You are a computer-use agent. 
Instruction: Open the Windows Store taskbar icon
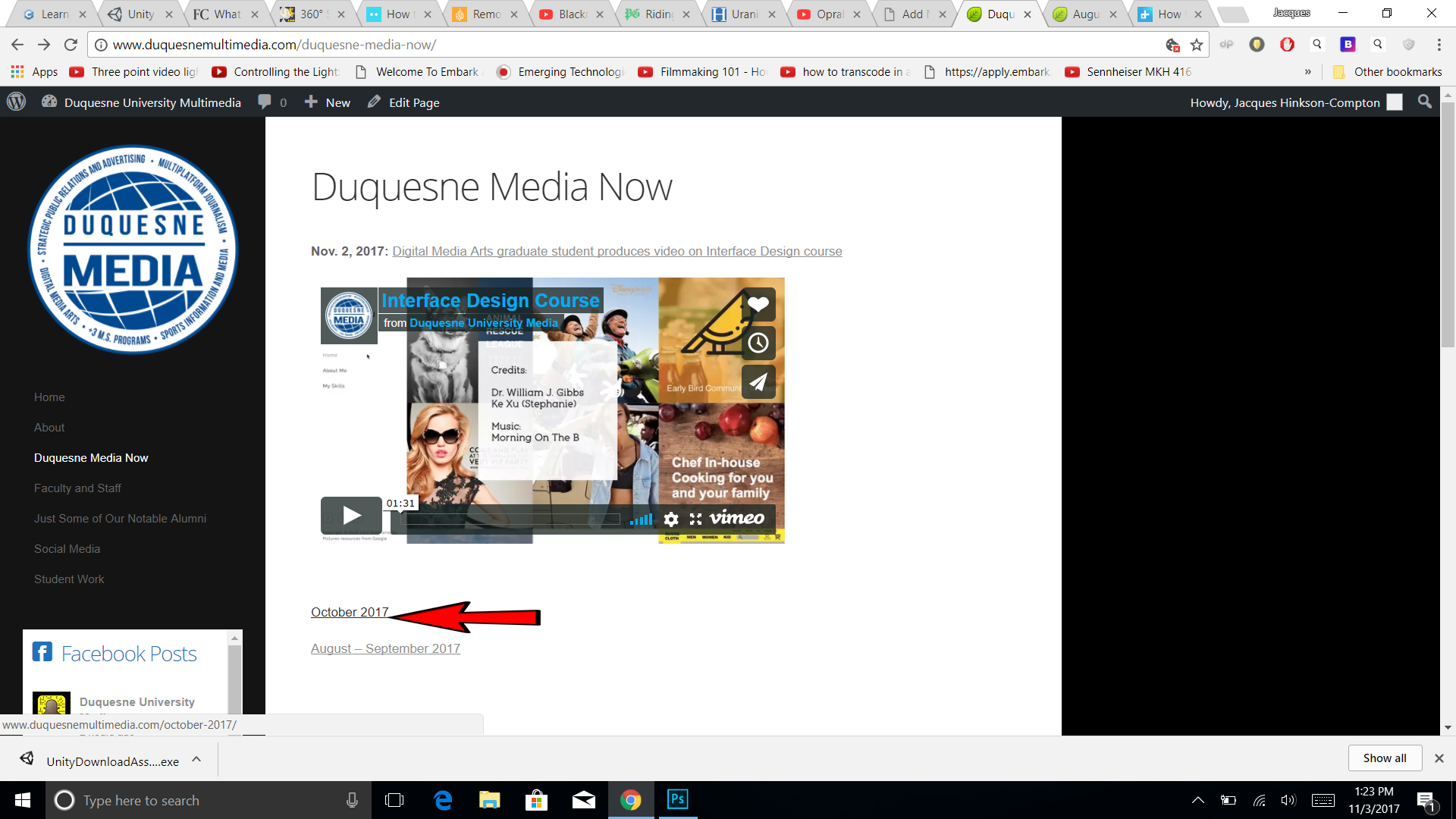536,800
